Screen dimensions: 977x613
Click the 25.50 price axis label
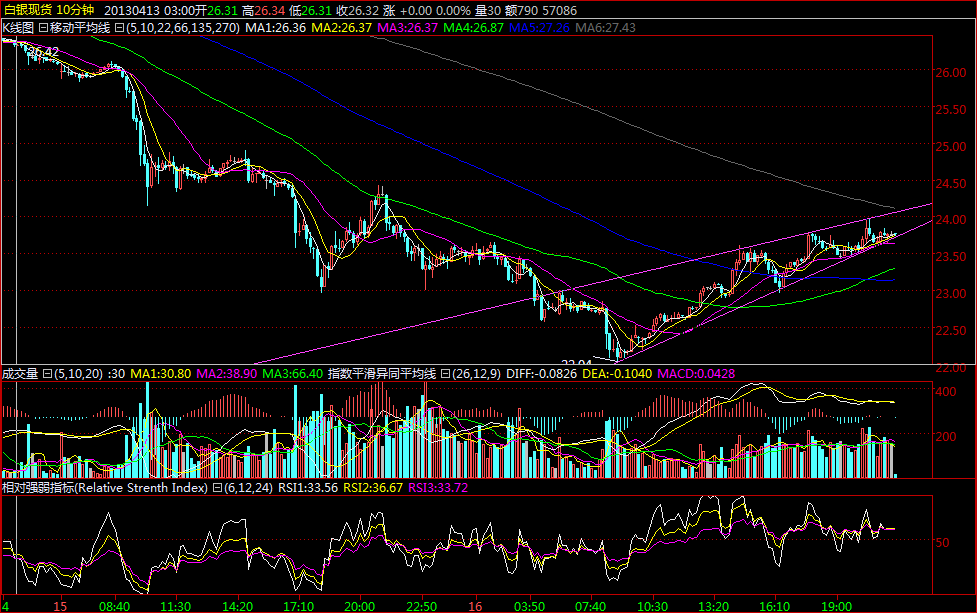pos(951,110)
